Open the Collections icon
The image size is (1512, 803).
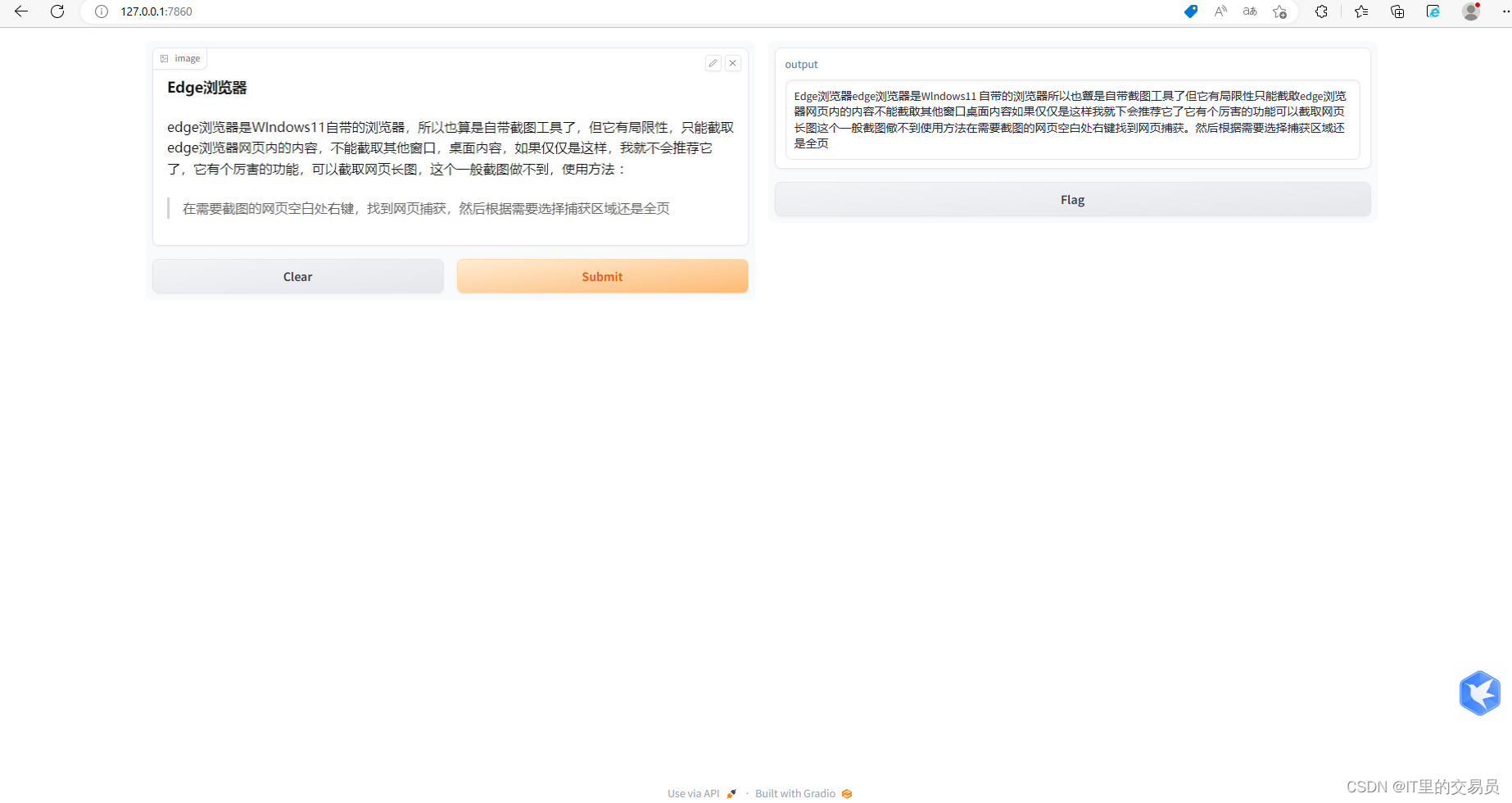(1397, 11)
